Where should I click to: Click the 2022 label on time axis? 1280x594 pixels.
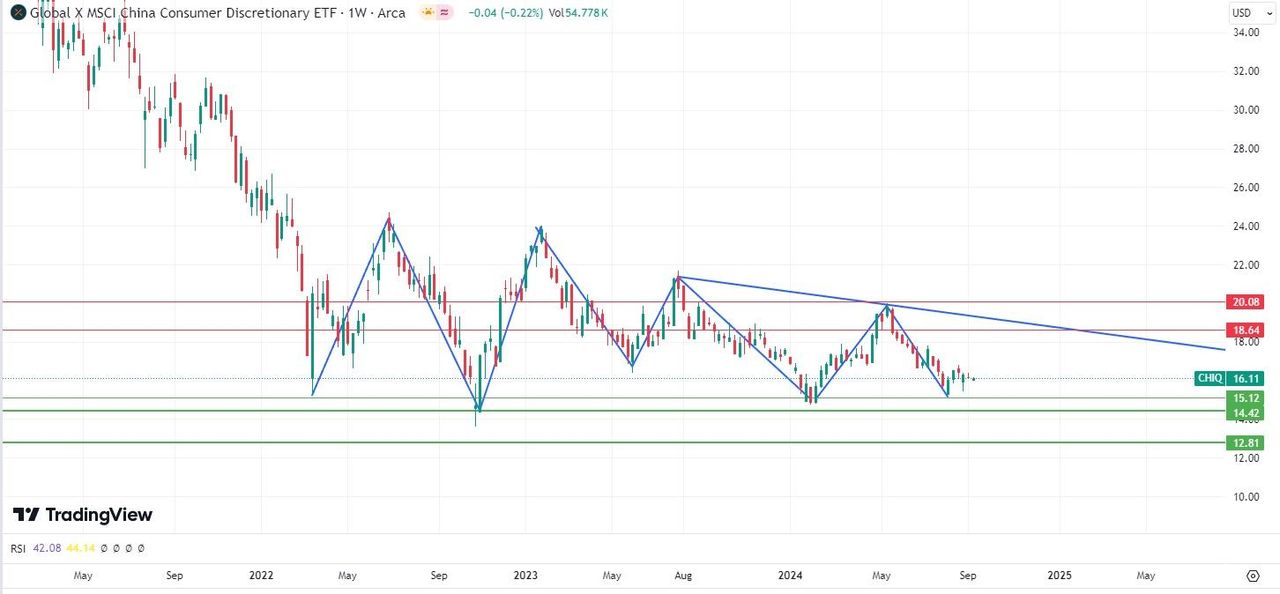(261, 576)
